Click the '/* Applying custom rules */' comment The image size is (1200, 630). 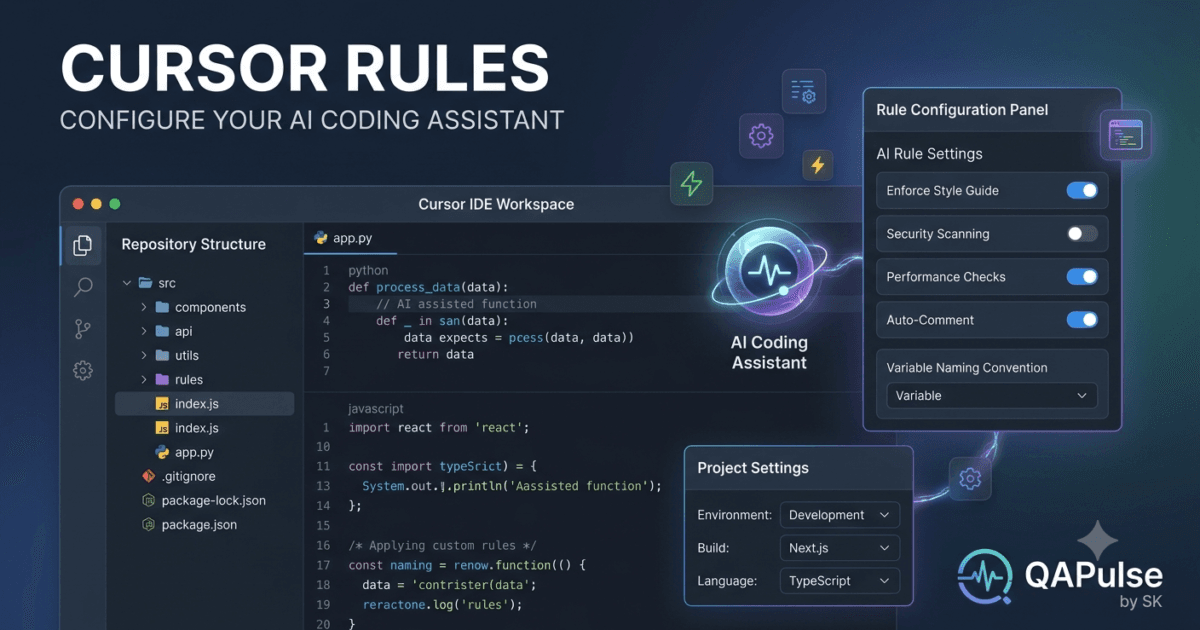coord(443,545)
